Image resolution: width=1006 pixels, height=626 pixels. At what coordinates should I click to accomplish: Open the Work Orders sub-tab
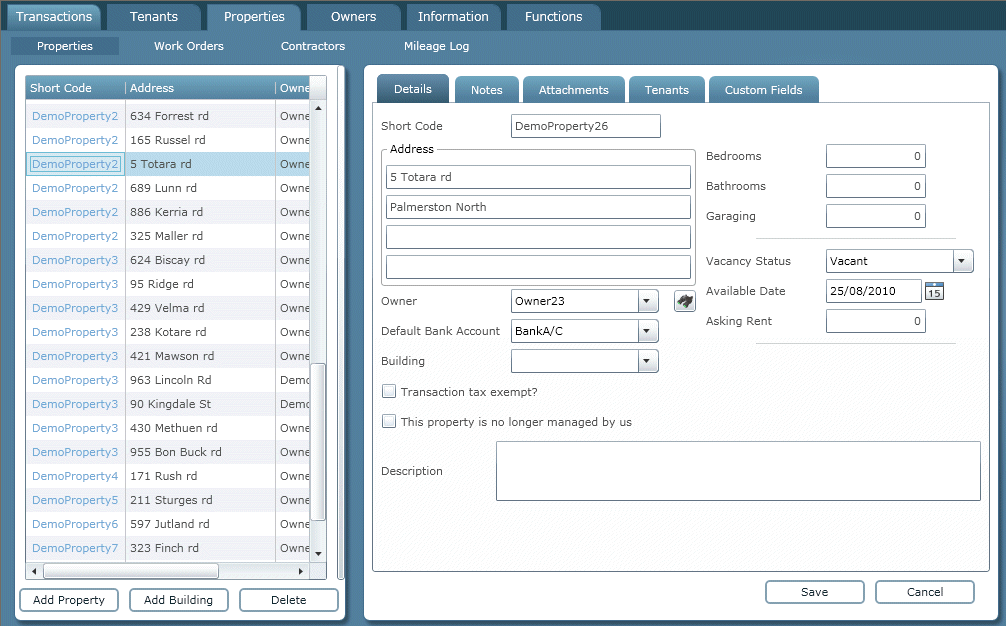[189, 46]
